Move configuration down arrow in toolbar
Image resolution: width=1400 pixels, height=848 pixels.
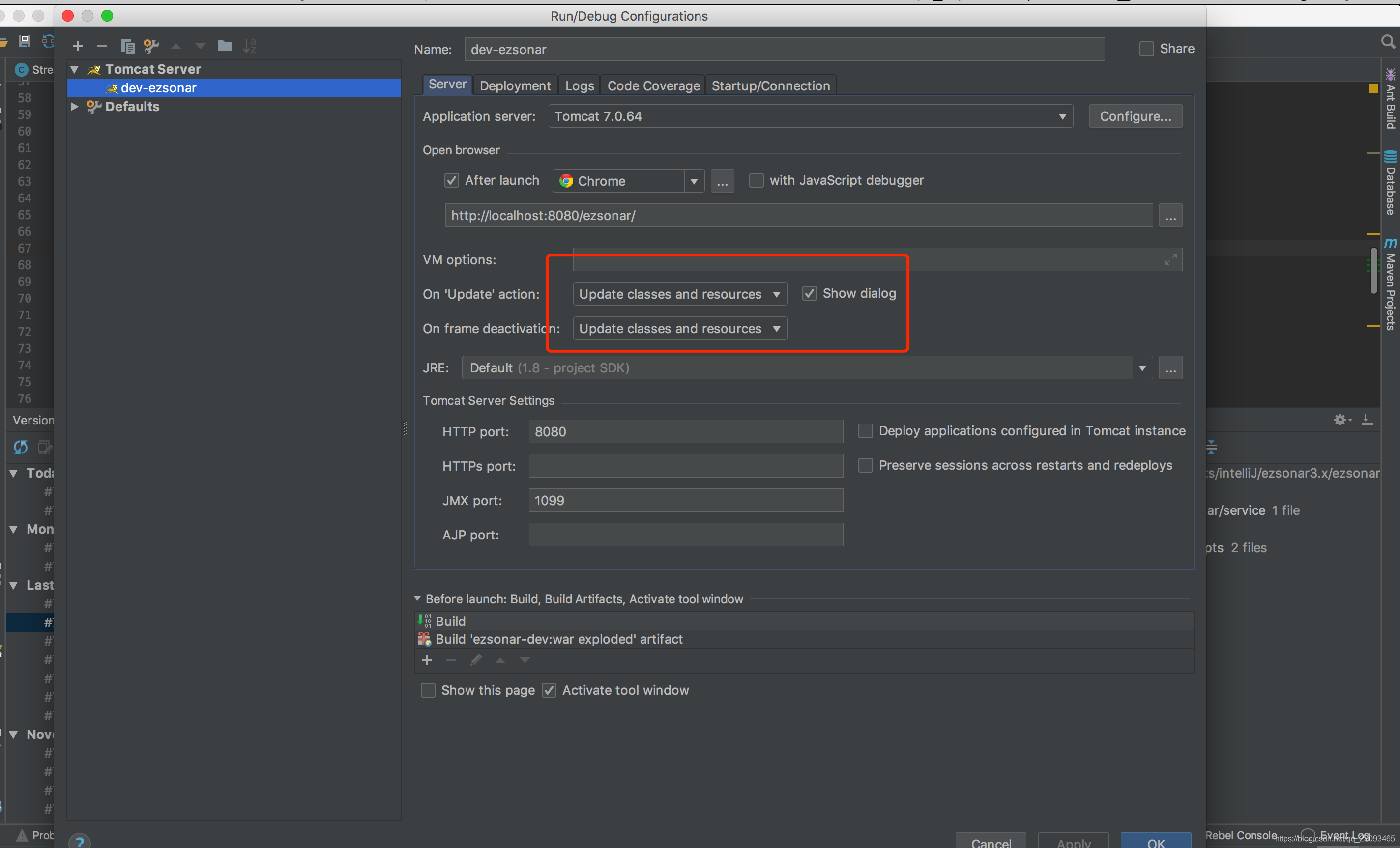pyautogui.click(x=200, y=46)
